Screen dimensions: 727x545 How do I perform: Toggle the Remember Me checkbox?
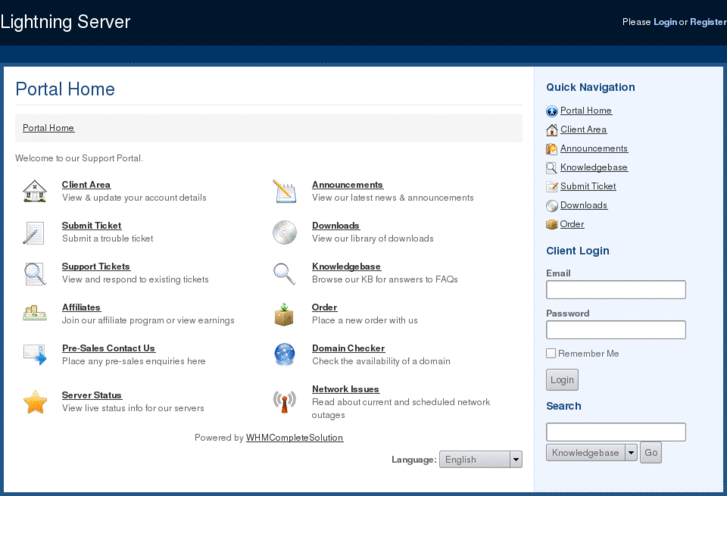click(551, 353)
